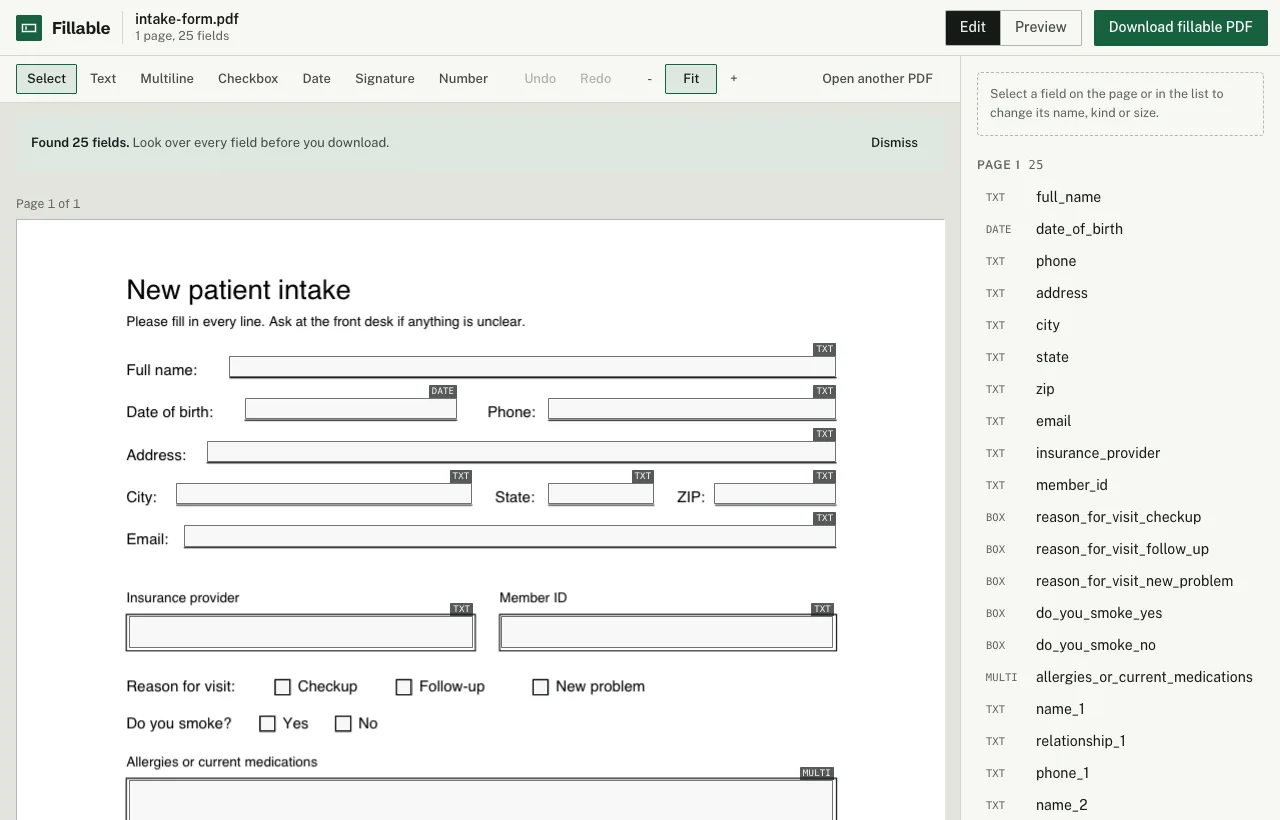The image size is (1280, 820).
Task: Zoom in with the plus button
Action: (734, 79)
